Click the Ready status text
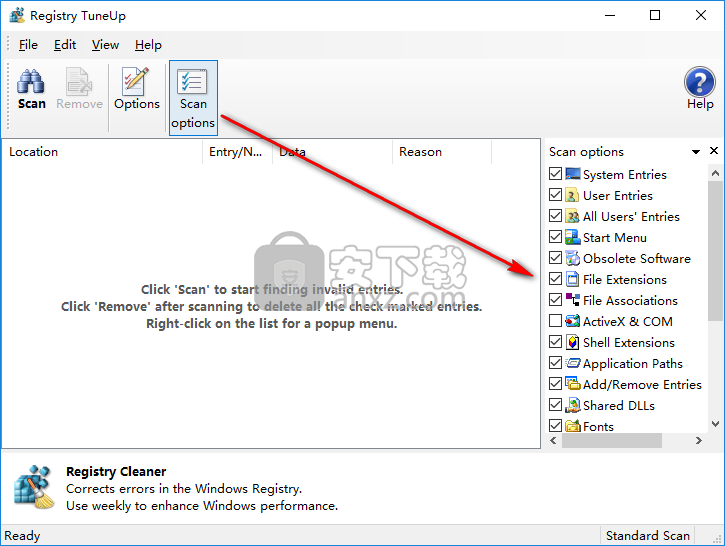The width and height of the screenshot is (725, 546). 22,536
